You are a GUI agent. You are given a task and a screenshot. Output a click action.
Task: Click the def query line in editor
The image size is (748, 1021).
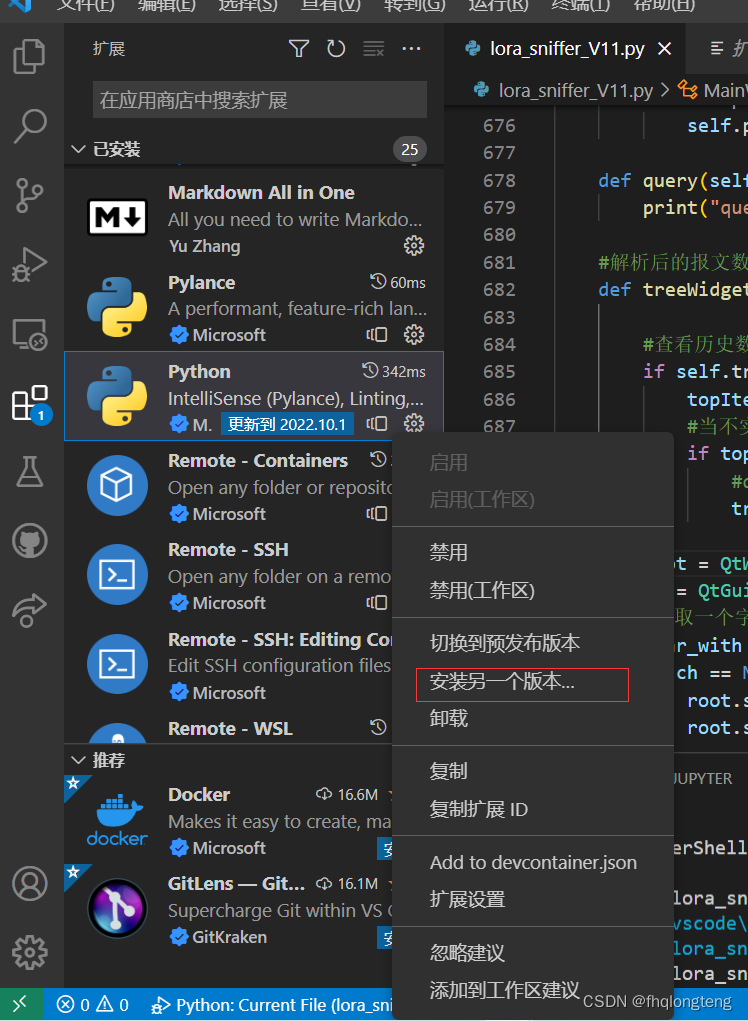point(672,180)
